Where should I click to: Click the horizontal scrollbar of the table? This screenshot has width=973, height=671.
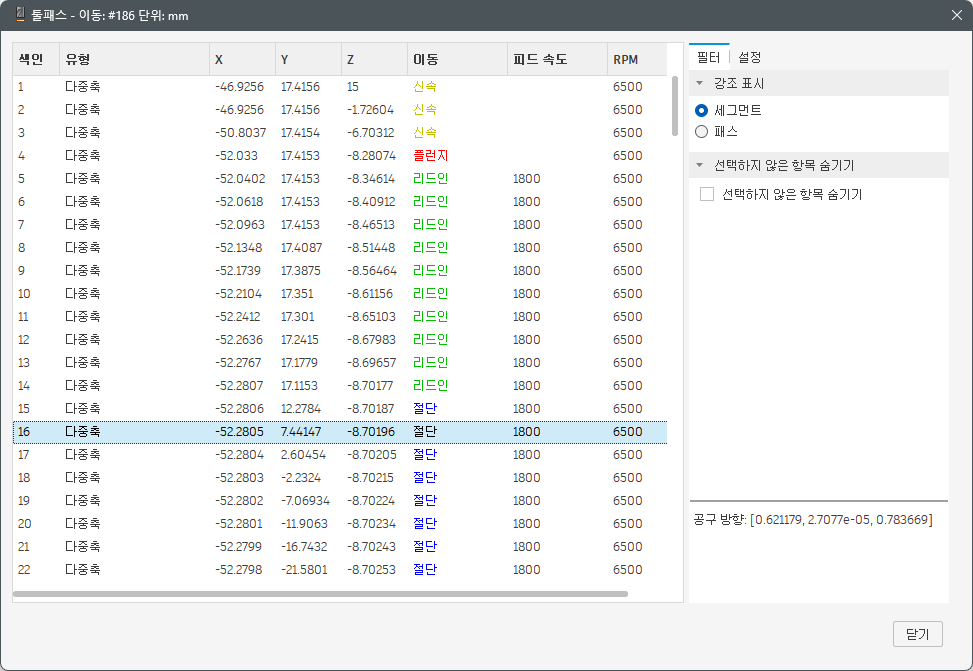320,594
